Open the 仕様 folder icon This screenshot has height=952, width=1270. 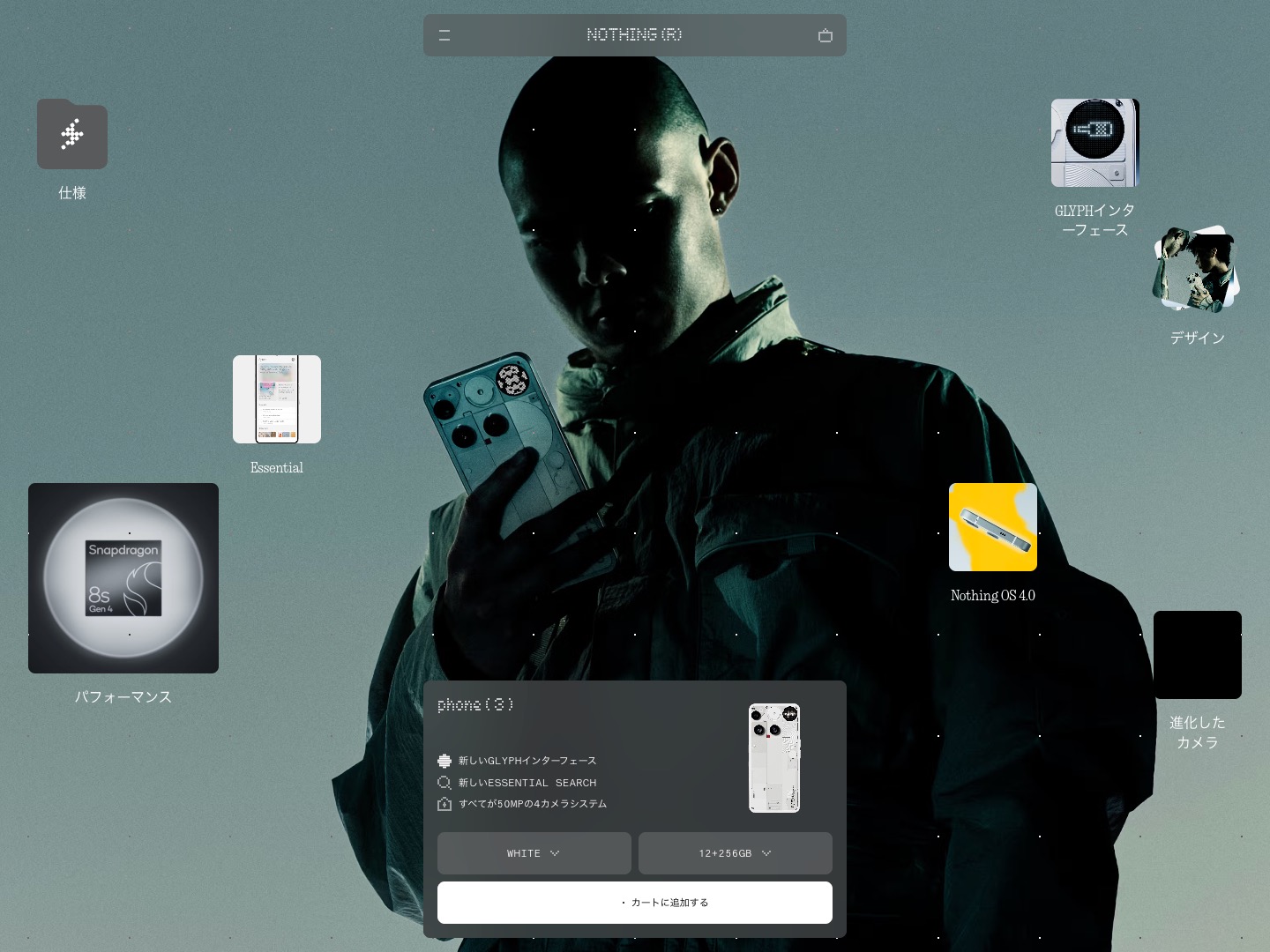(x=72, y=134)
